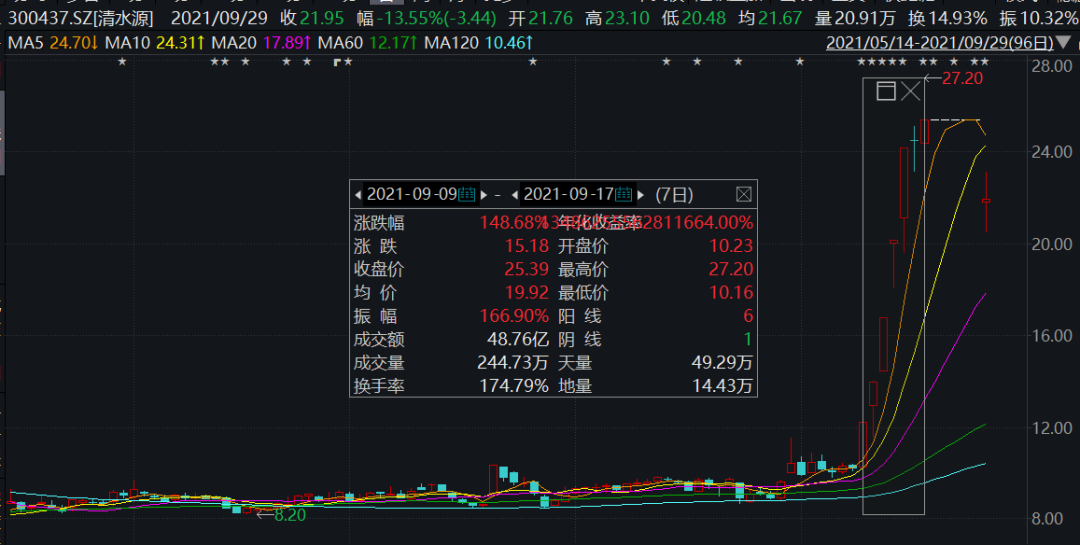1080x545 pixels.
Task: Step end date 2021-09-17 backward
Action: coord(514,194)
